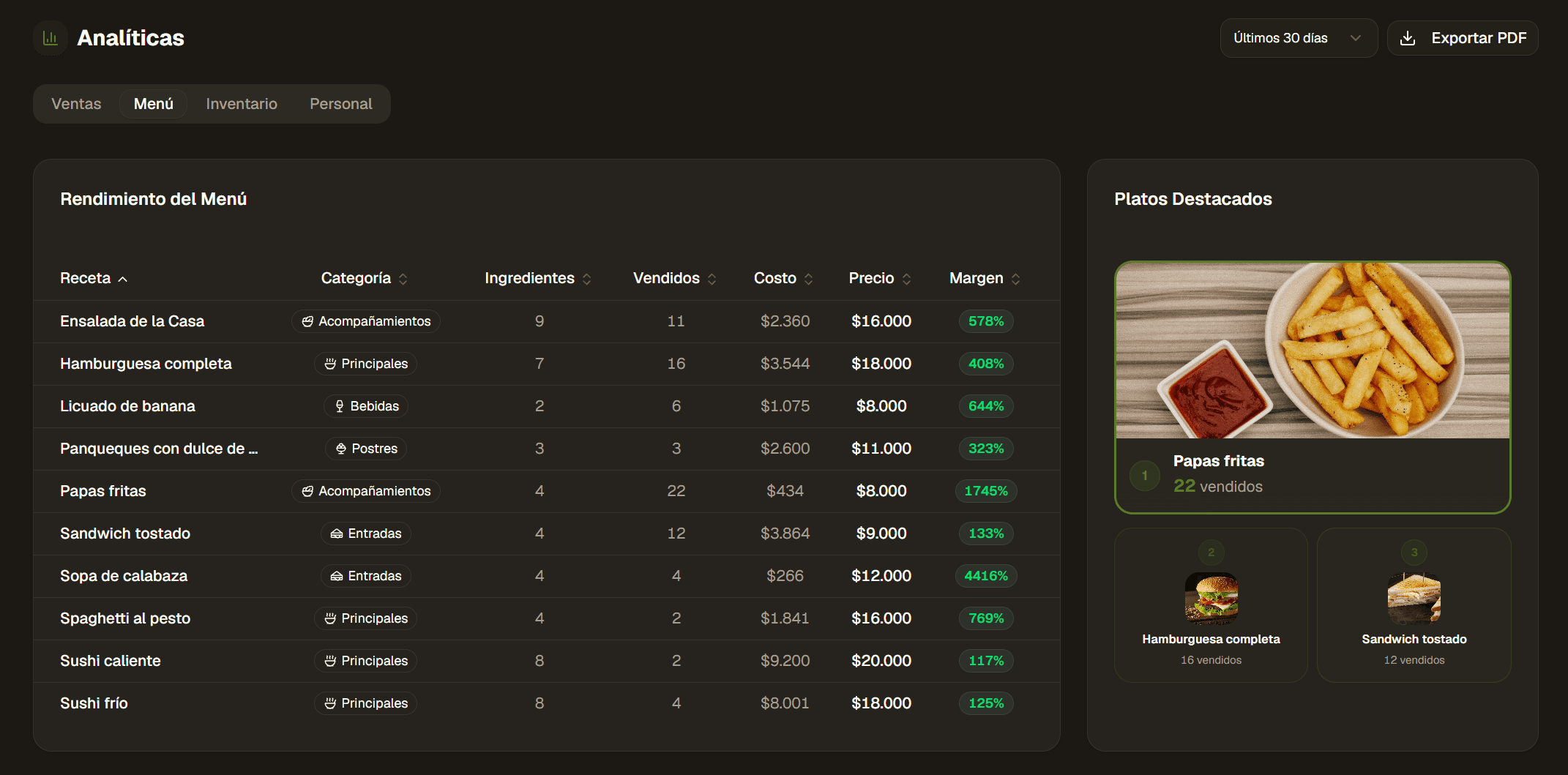Click the Principales icon in Sushi caliente row

coord(330,661)
